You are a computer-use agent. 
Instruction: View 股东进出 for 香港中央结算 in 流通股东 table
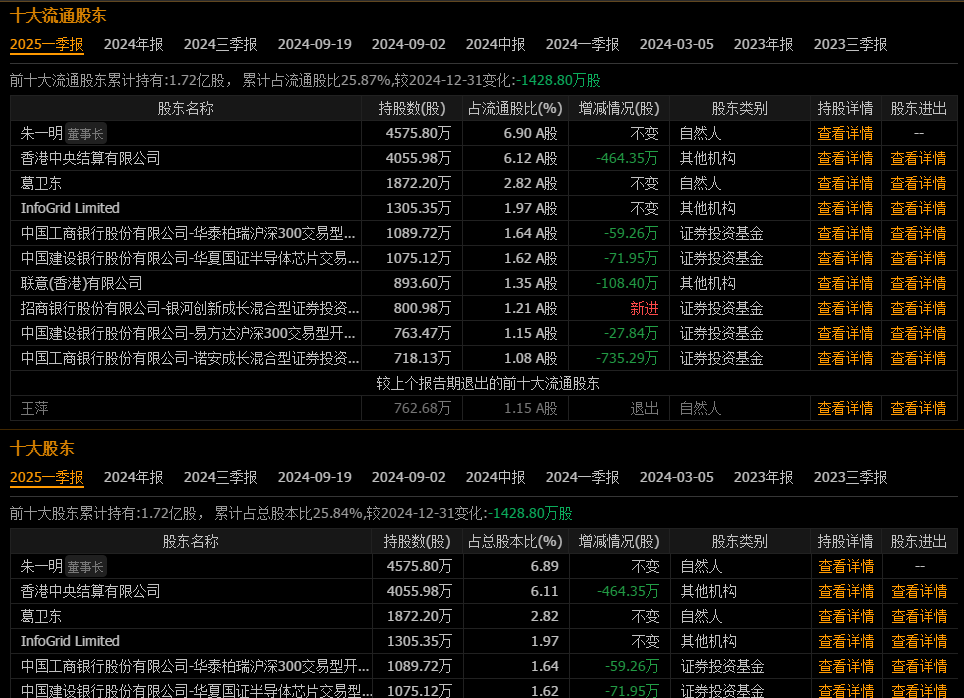(918, 159)
